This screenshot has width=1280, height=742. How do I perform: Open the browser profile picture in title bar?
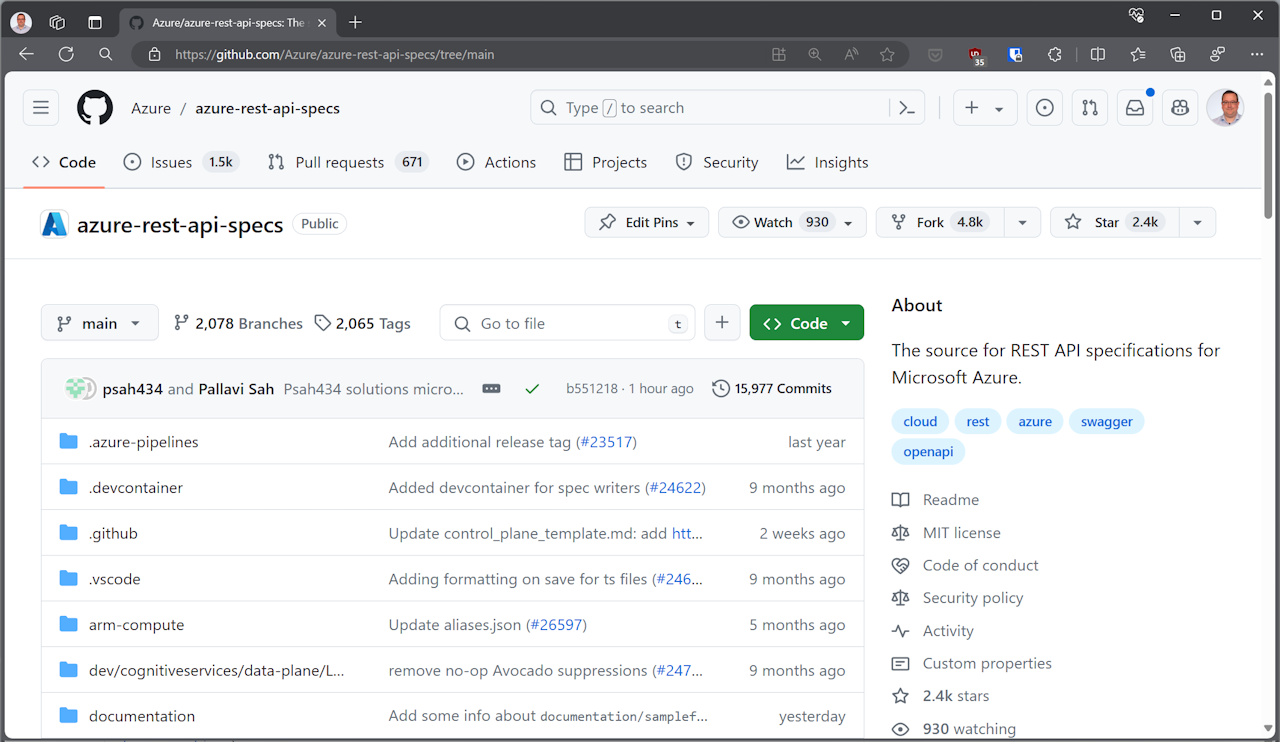click(x=21, y=22)
